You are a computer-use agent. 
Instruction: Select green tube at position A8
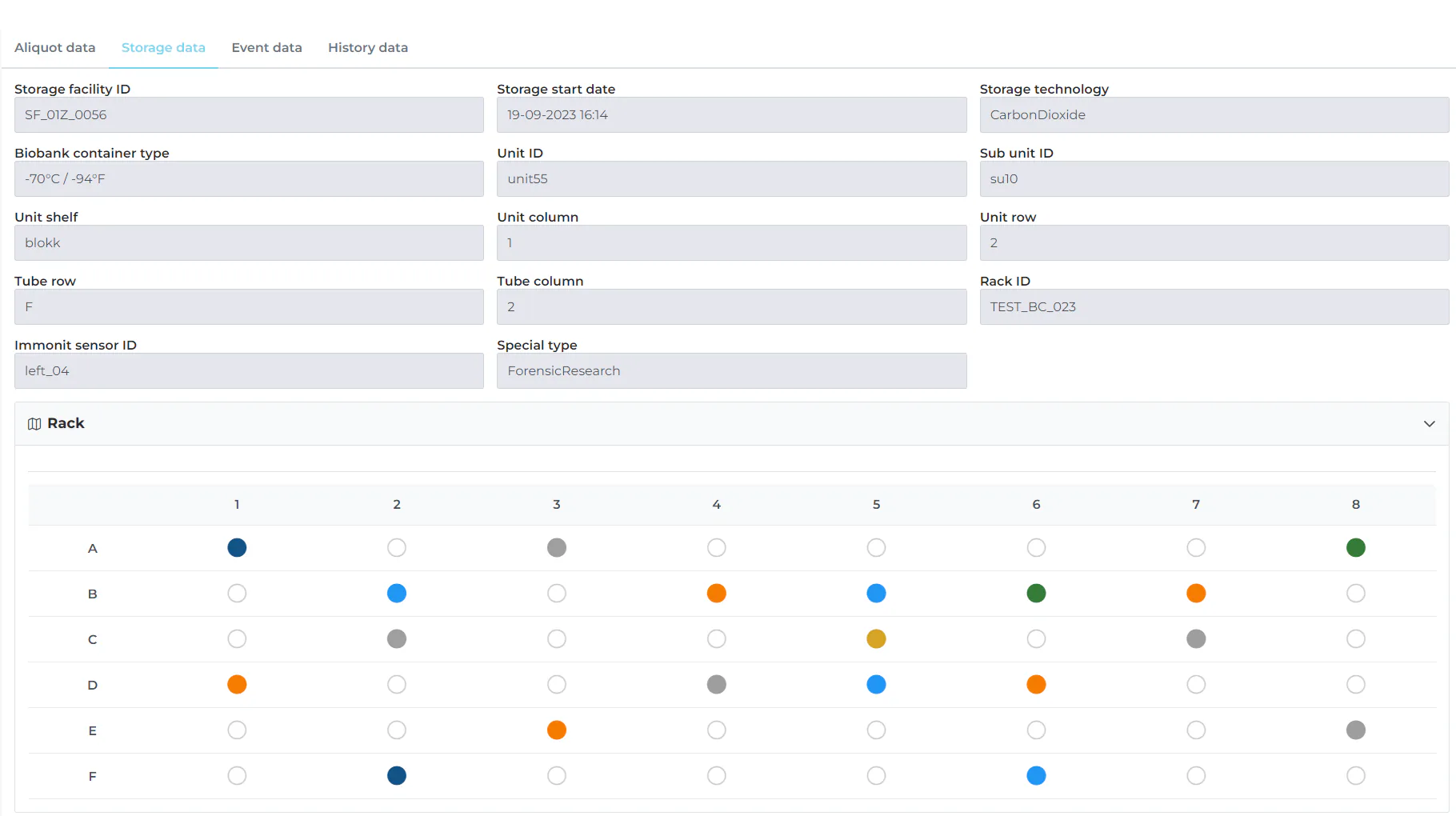tap(1355, 548)
